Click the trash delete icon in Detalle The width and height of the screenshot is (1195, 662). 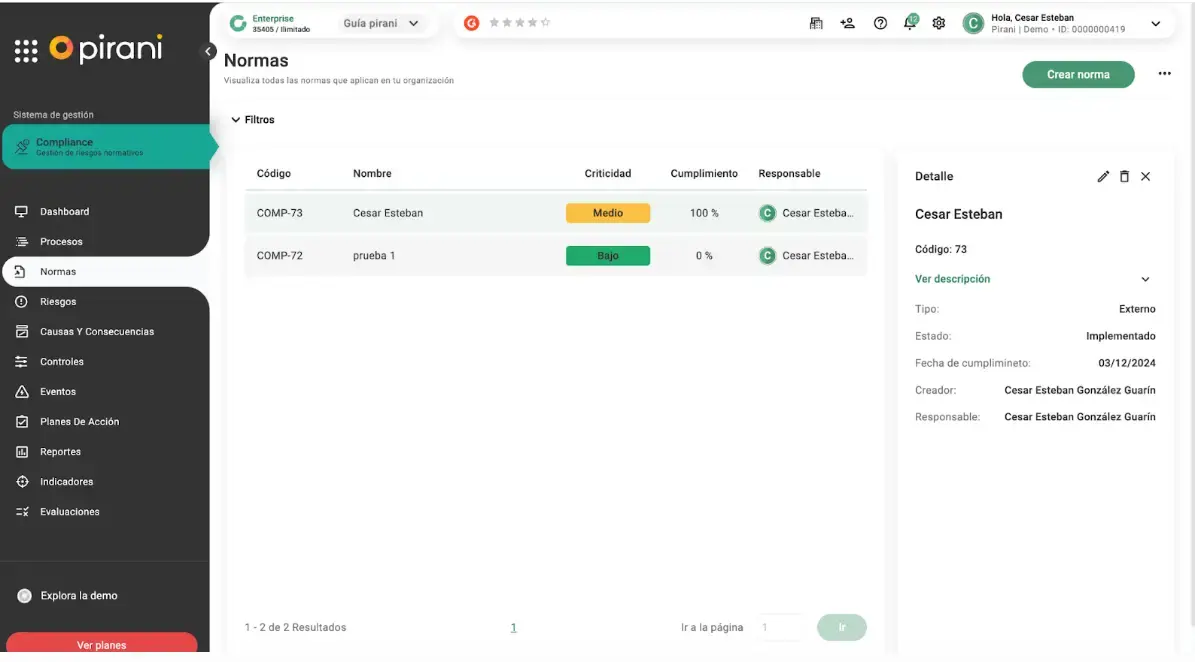[x=1124, y=176]
